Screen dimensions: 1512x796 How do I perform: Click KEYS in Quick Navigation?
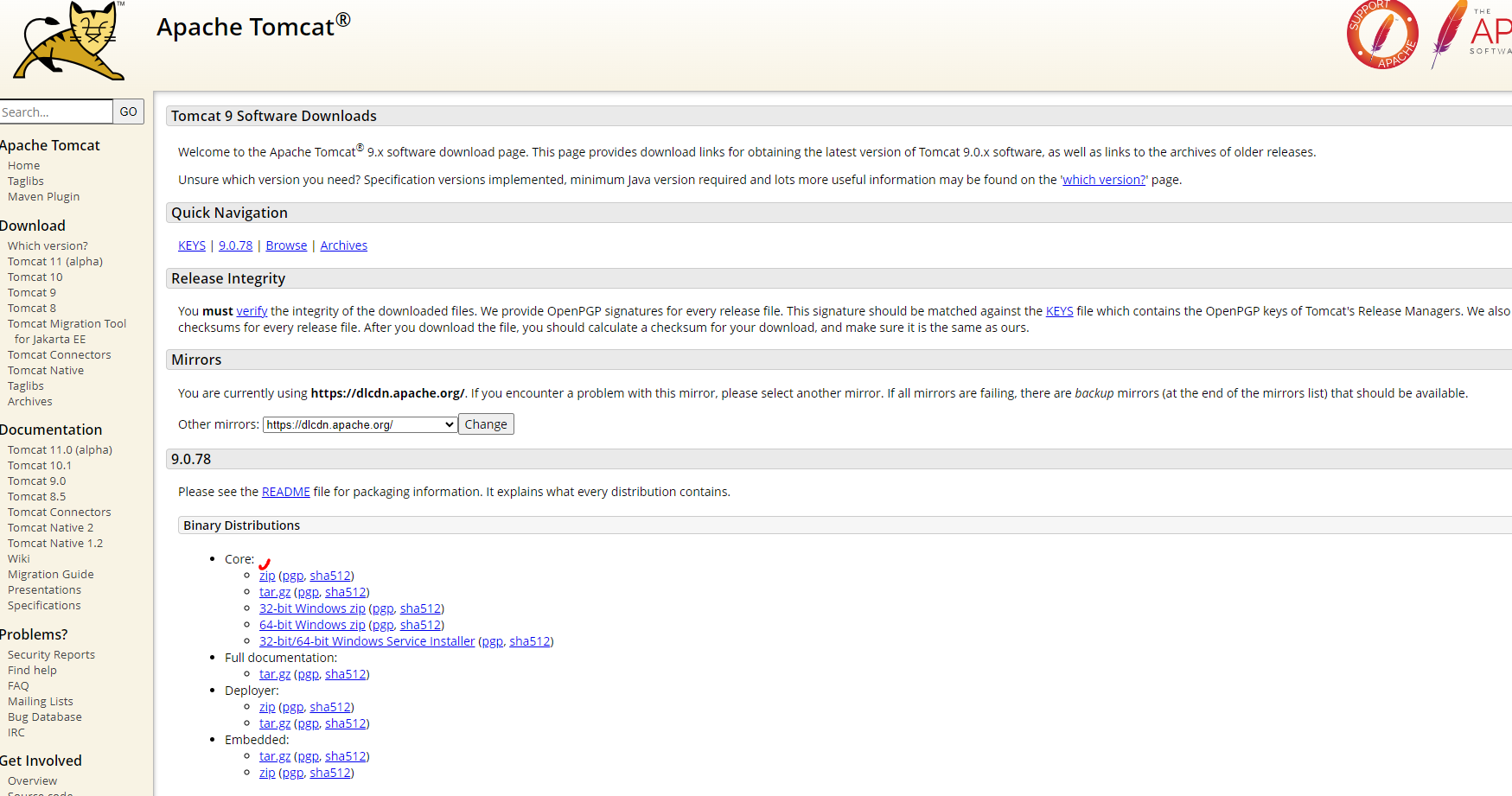(x=192, y=245)
